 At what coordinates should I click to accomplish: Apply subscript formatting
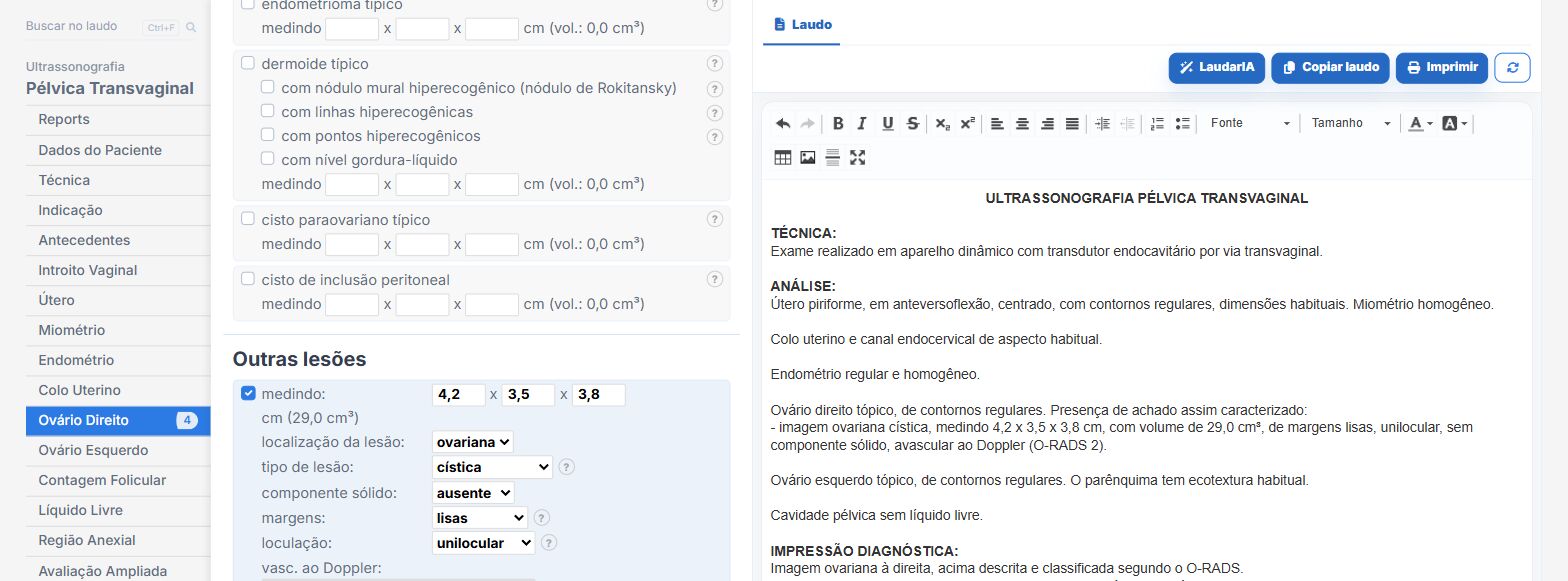[x=943, y=124]
